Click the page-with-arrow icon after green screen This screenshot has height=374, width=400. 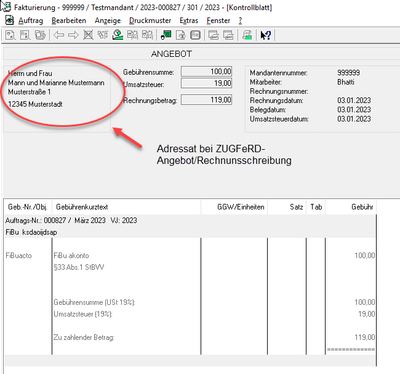pyautogui.click(x=181, y=35)
